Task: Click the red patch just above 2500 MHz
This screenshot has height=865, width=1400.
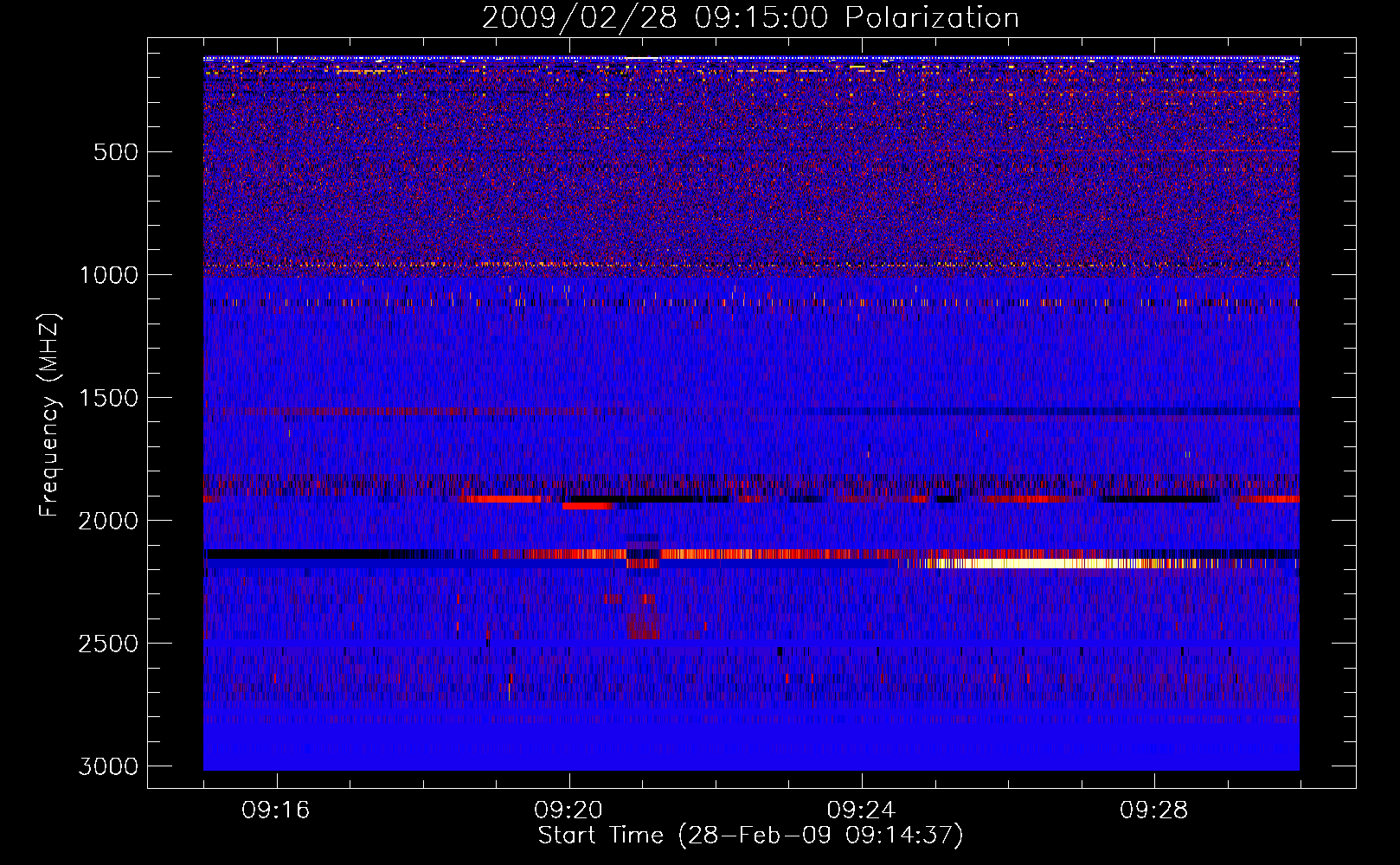Action: click(643, 625)
